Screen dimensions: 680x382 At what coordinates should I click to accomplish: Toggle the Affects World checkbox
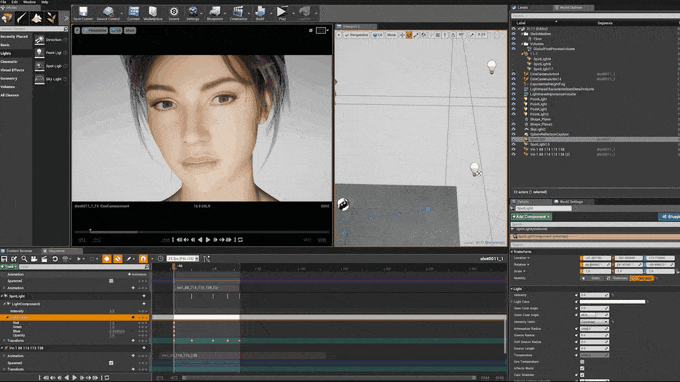[x=582, y=368]
